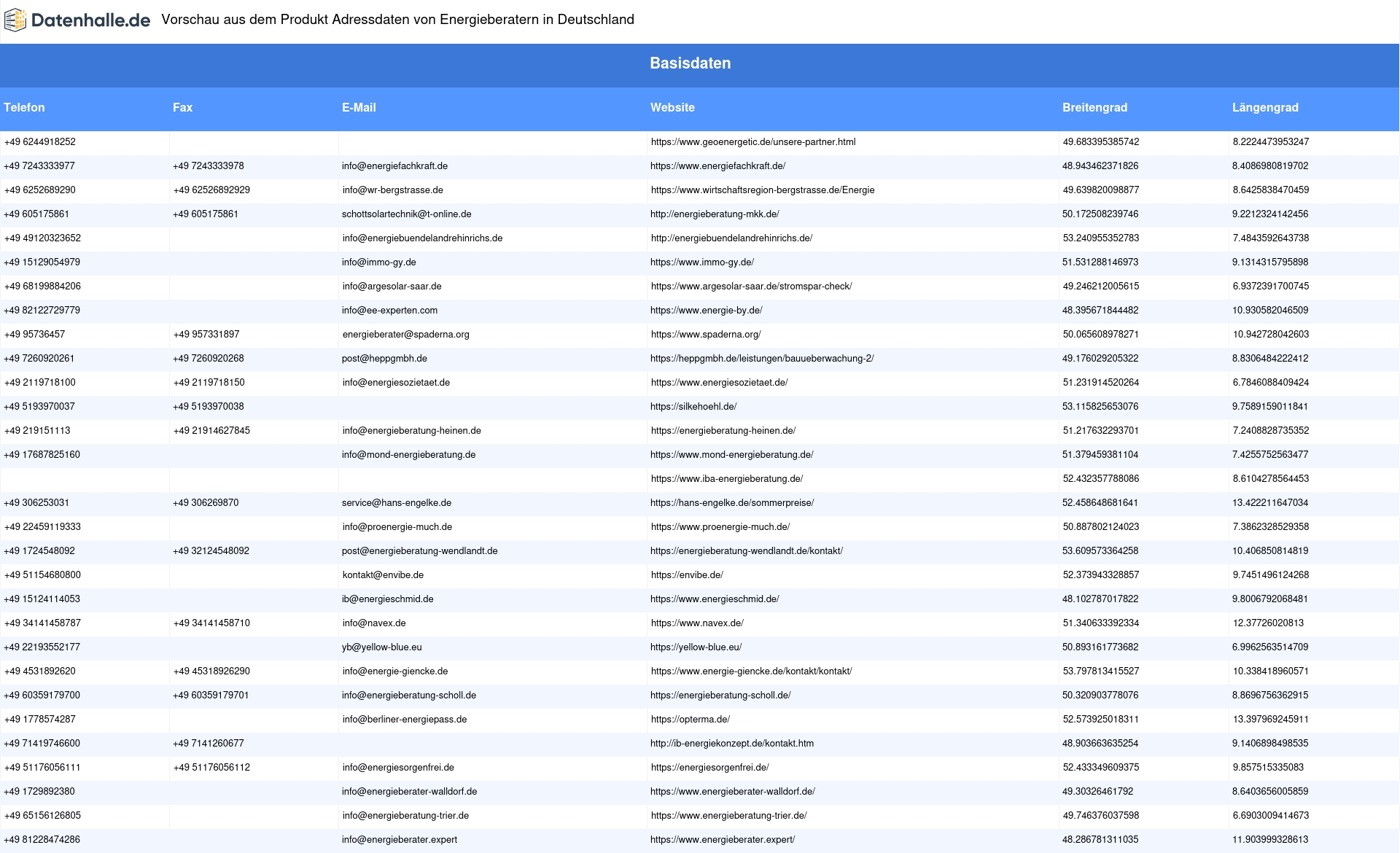The image size is (1400, 853).
Task: Select email schottsolartechnik@t-online.de
Action: 406,214
